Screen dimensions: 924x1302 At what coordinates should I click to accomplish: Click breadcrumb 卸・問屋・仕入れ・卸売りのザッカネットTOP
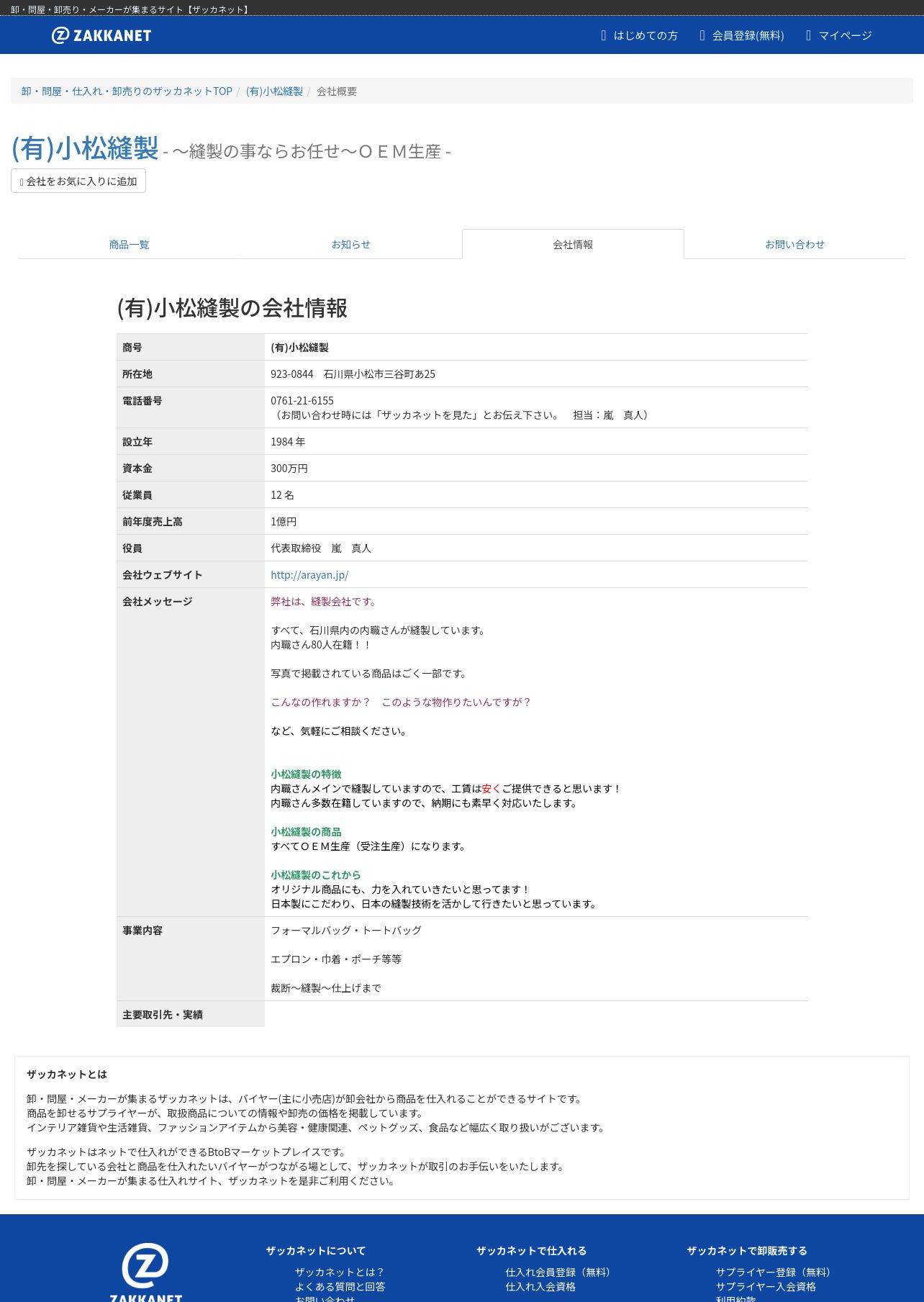click(x=127, y=91)
